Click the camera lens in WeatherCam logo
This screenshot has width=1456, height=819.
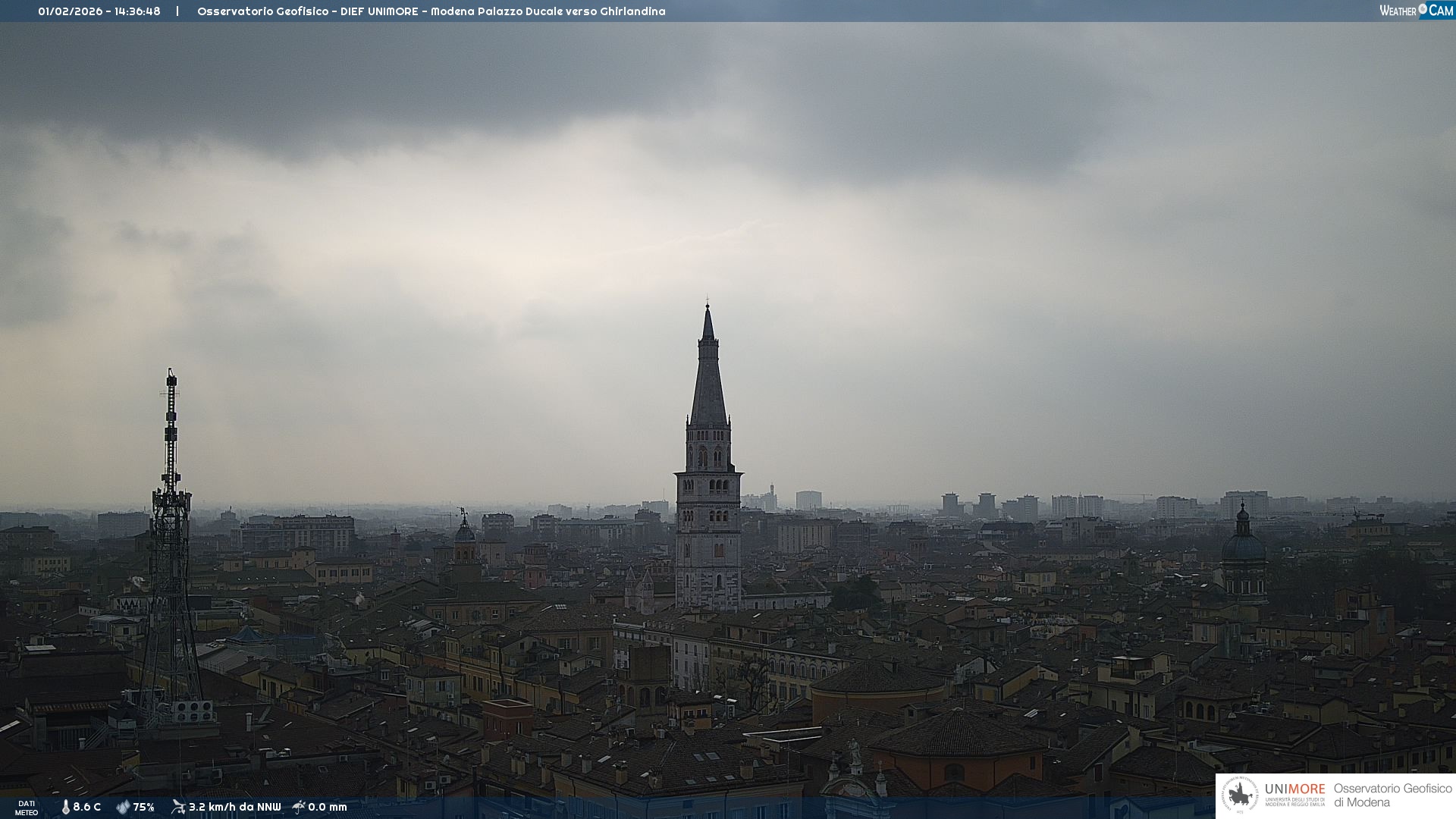coord(1423,9)
